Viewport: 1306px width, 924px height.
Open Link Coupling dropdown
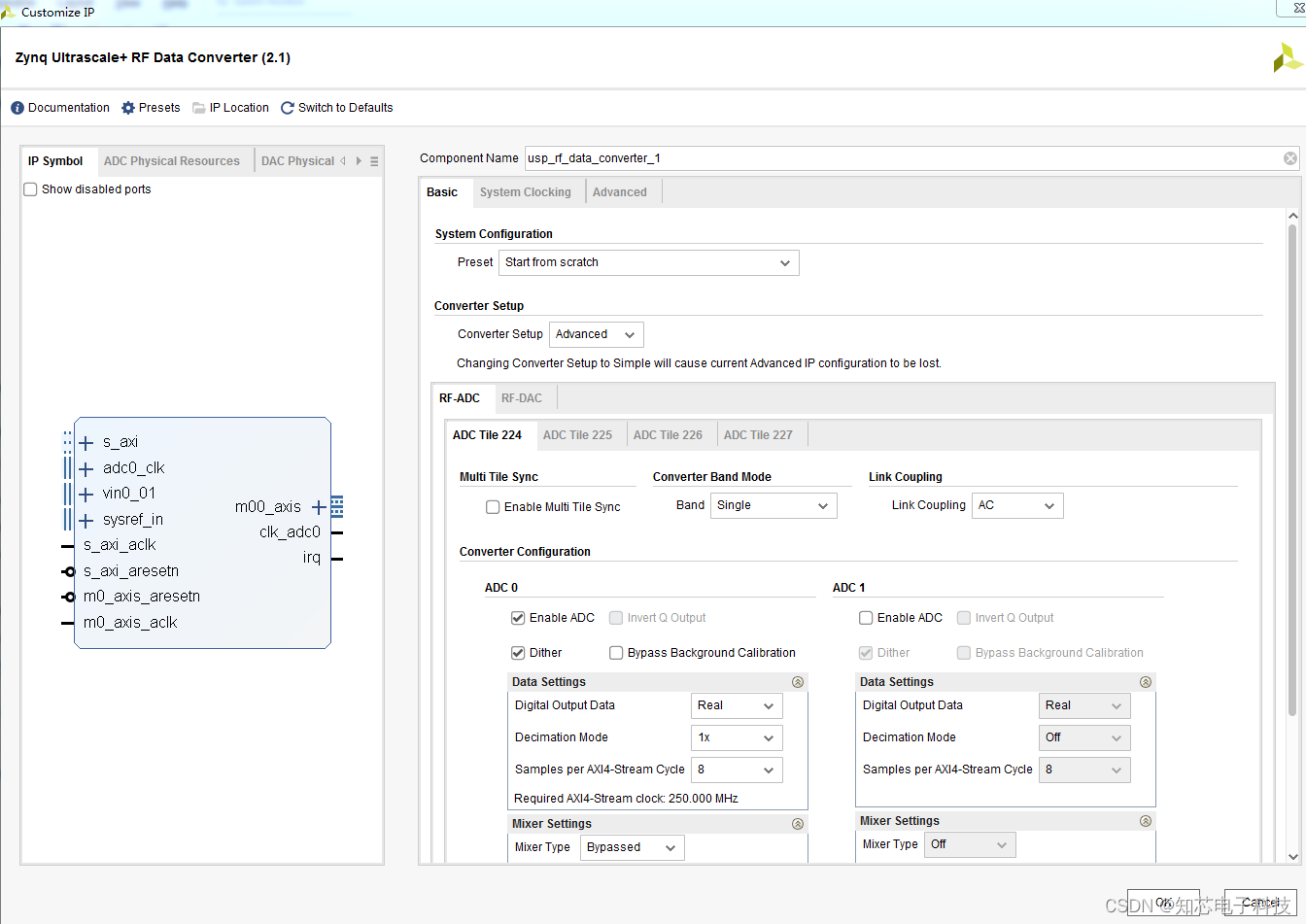point(1017,505)
